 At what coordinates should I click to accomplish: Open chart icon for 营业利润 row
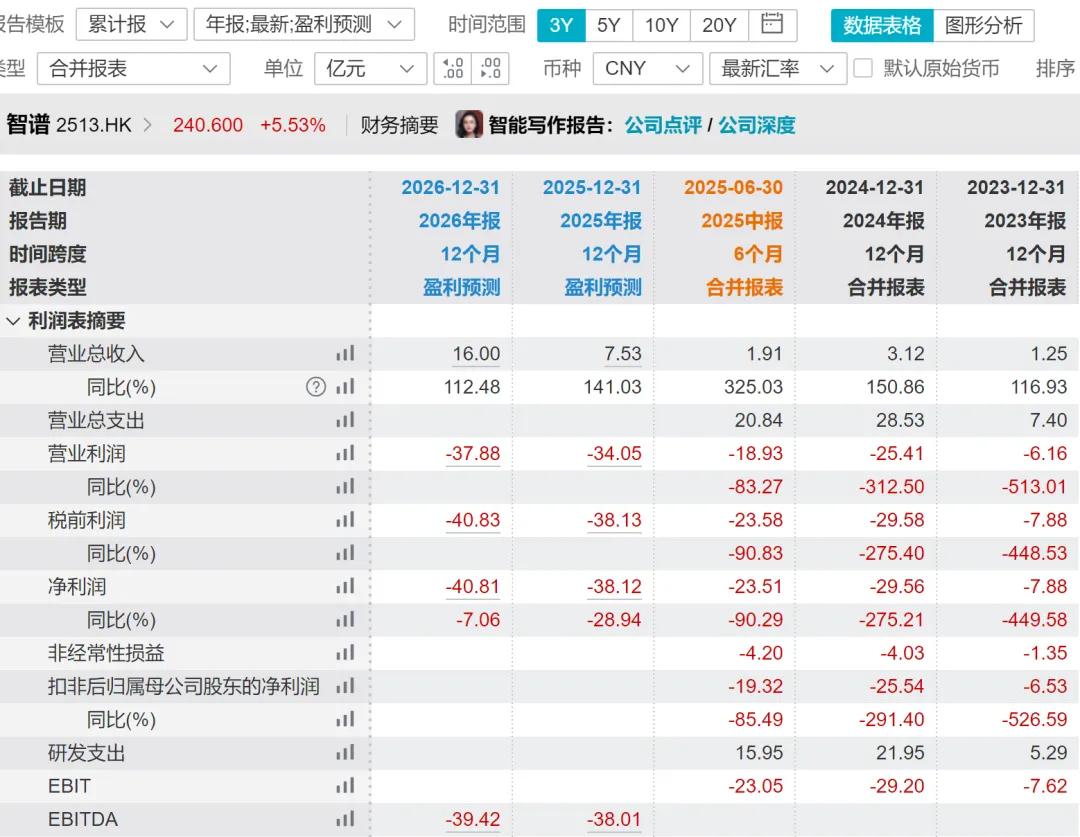(x=345, y=453)
